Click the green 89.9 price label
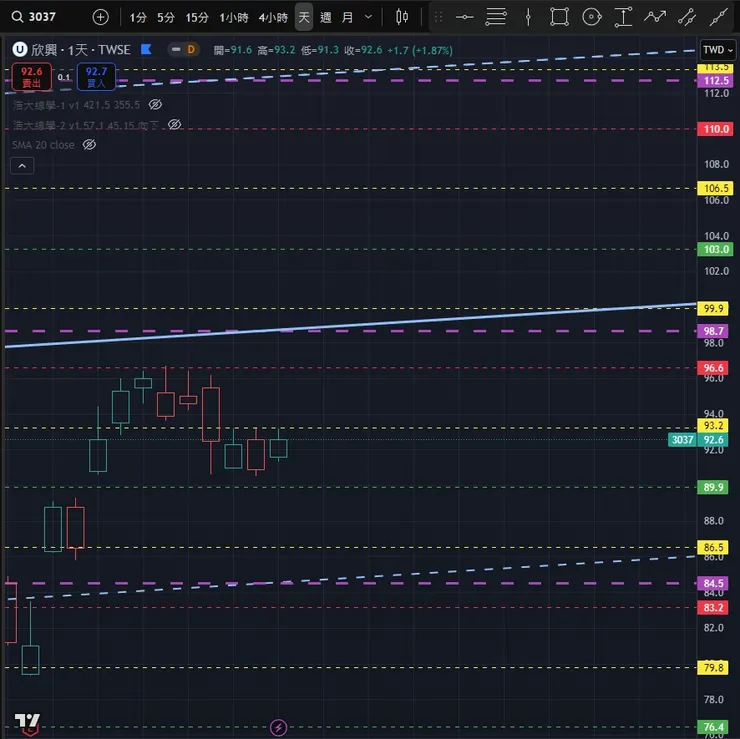Image resolution: width=740 pixels, height=739 pixels. tap(713, 487)
